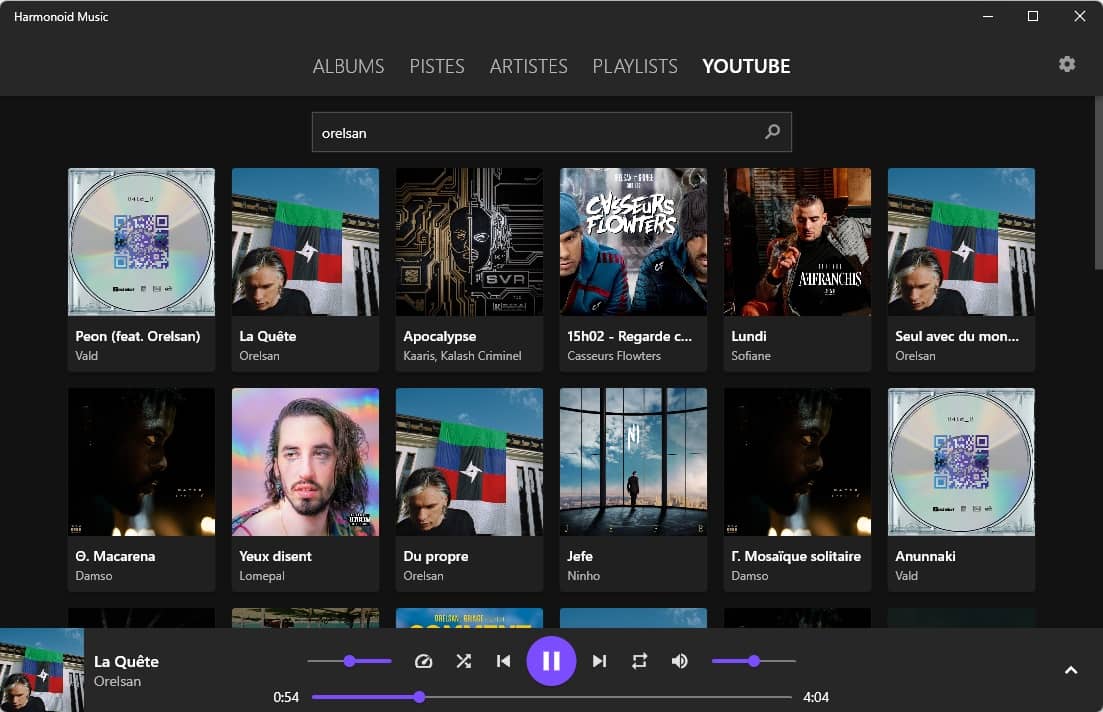Image resolution: width=1103 pixels, height=712 pixels.
Task: Click the "Sofiane" artist name
Action: pos(751,356)
